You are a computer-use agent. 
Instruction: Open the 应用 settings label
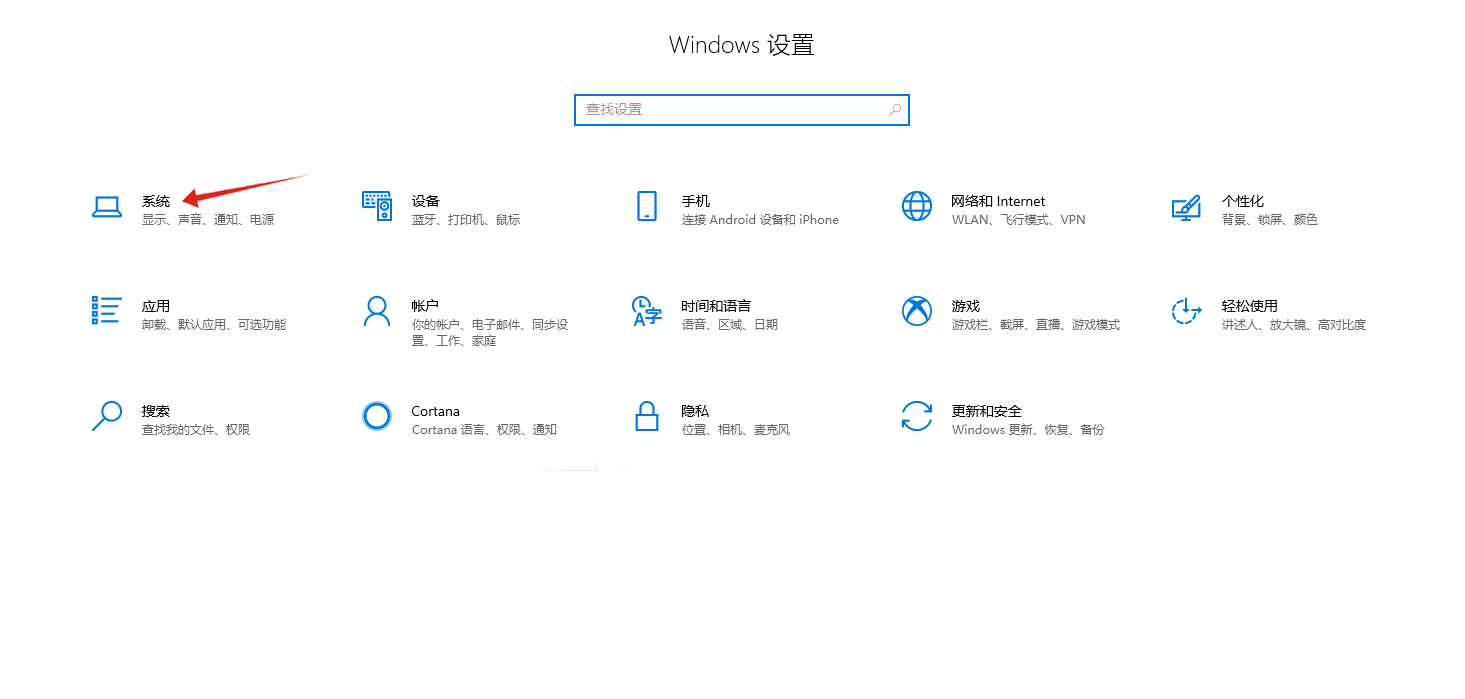click(156, 306)
